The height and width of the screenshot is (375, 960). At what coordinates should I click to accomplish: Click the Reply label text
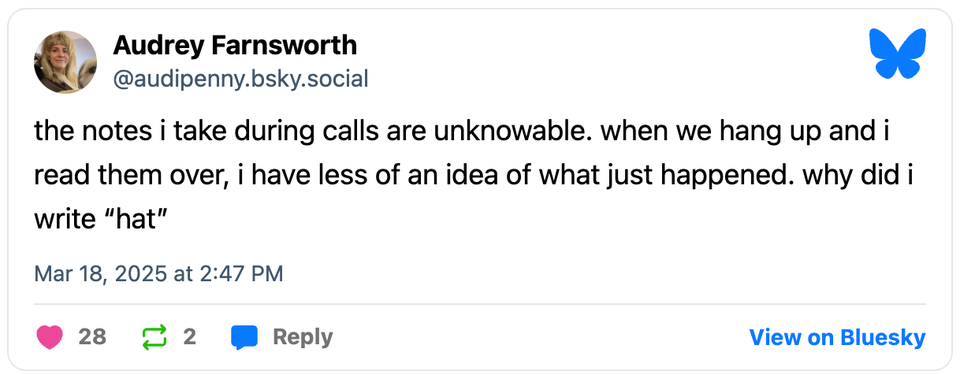pyautogui.click(x=302, y=337)
